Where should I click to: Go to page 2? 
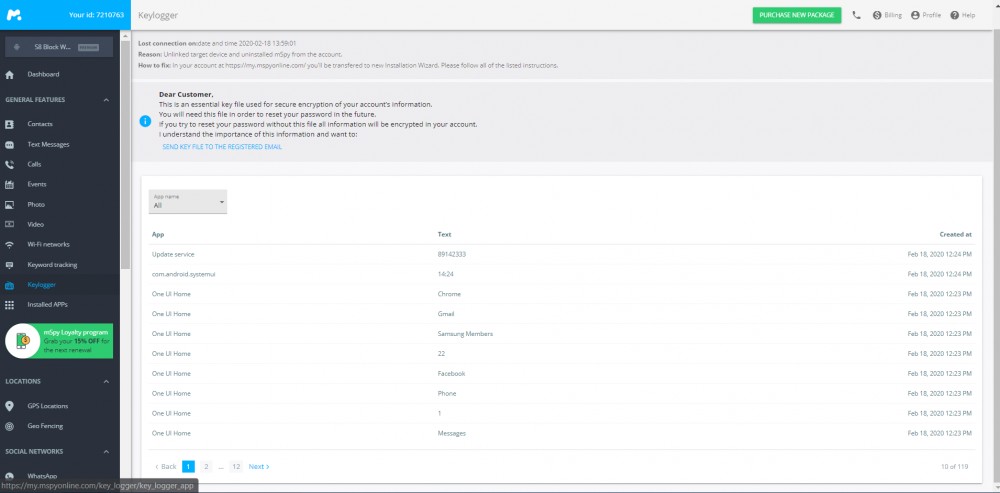click(206, 467)
